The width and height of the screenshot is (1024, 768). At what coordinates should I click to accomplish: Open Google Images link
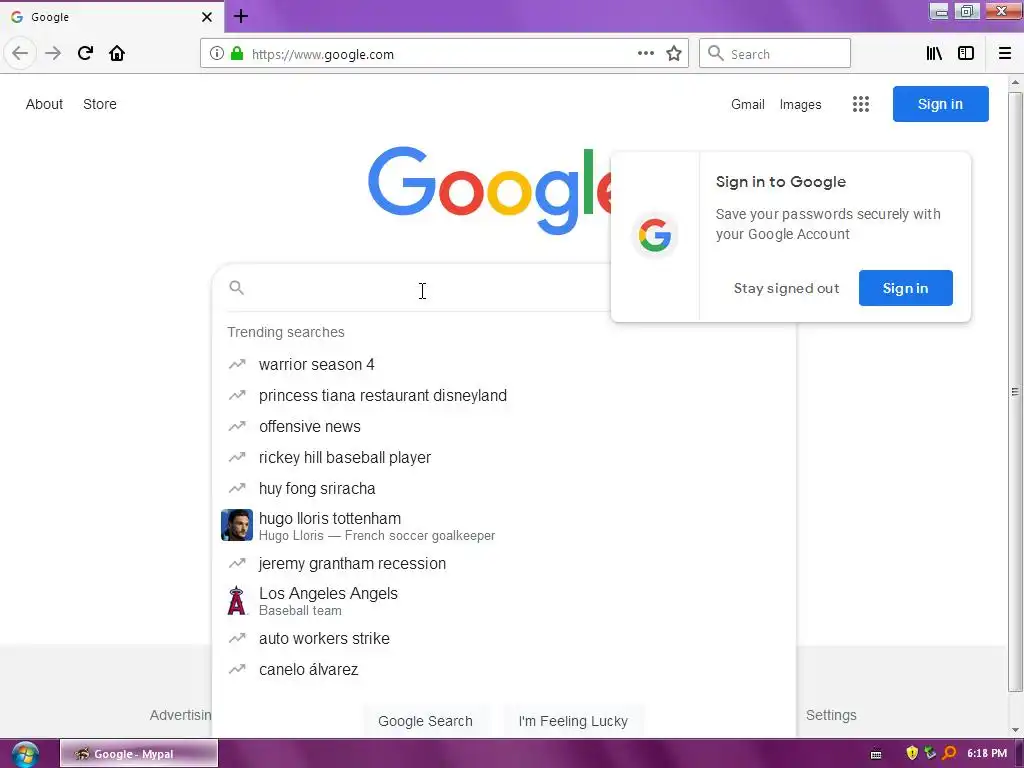point(801,104)
